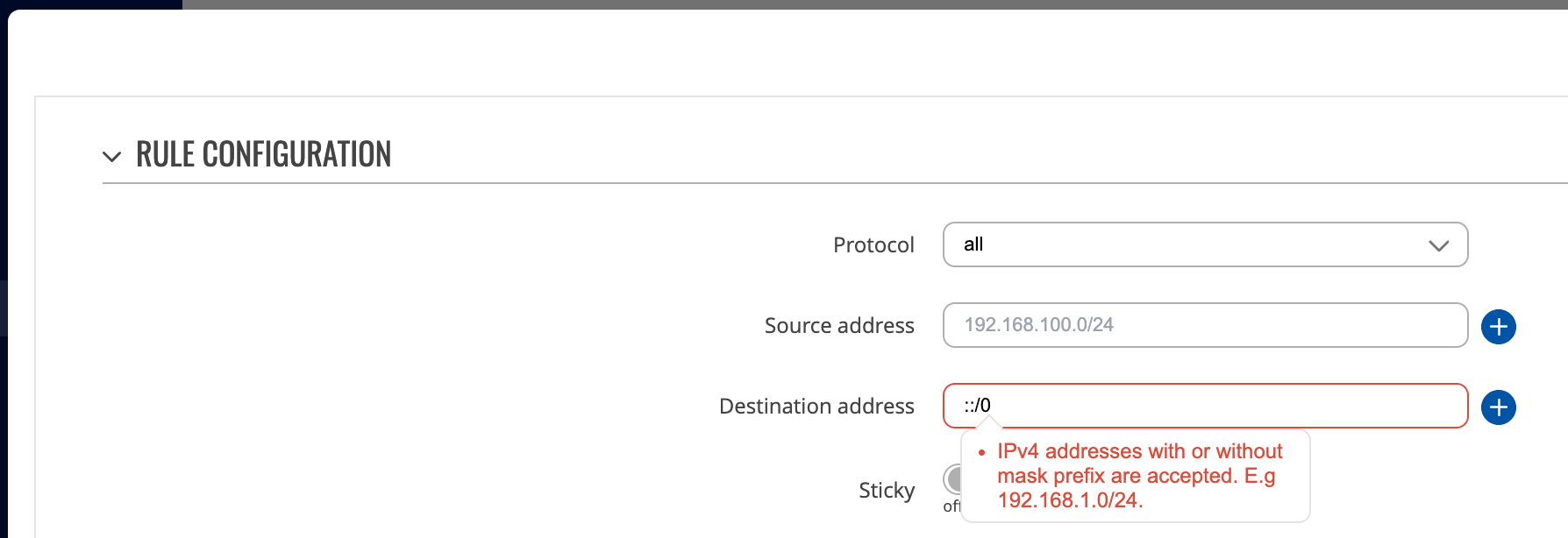
Task: Click the Protocol dropdown arrow
Action: (1438, 245)
